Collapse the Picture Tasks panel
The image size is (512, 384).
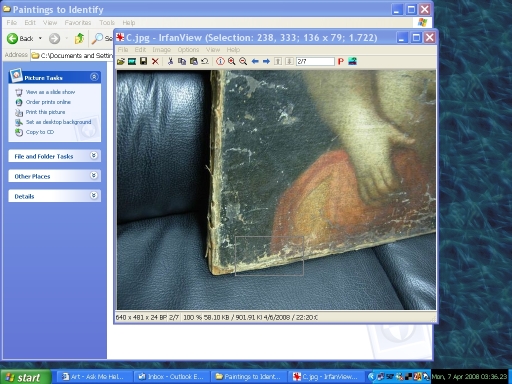94,77
